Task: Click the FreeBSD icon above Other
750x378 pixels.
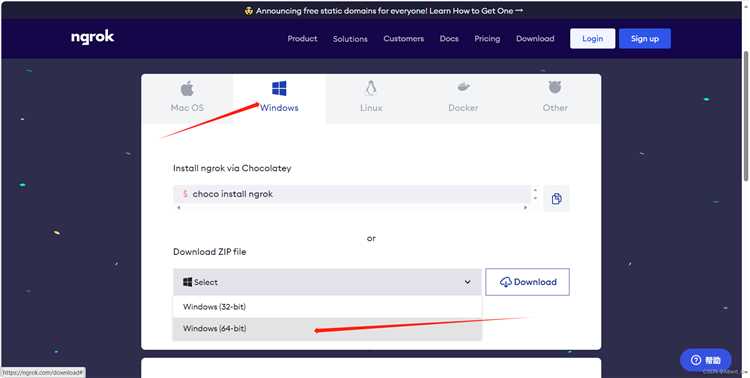Action: pos(555,88)
